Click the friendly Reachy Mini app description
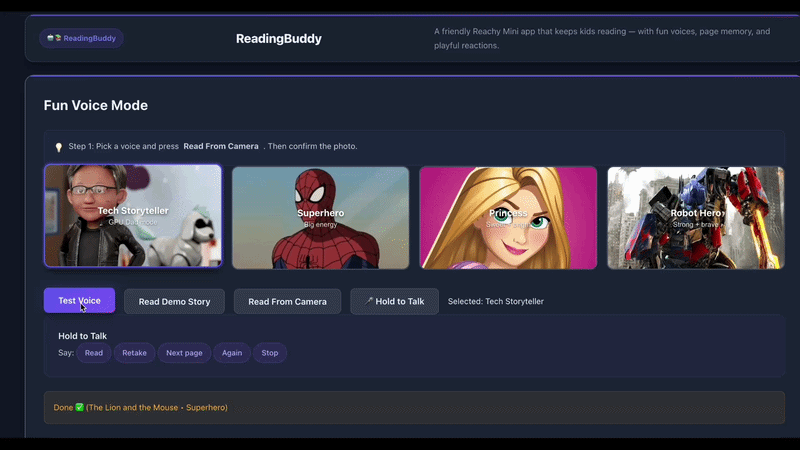 602,38
